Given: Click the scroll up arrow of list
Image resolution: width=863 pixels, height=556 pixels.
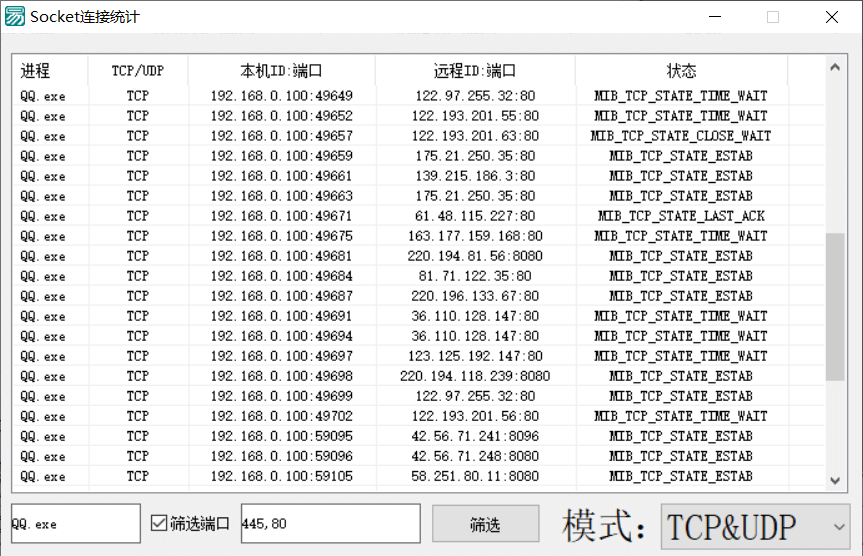Looking at the screenshot, I should coord(835,68).
